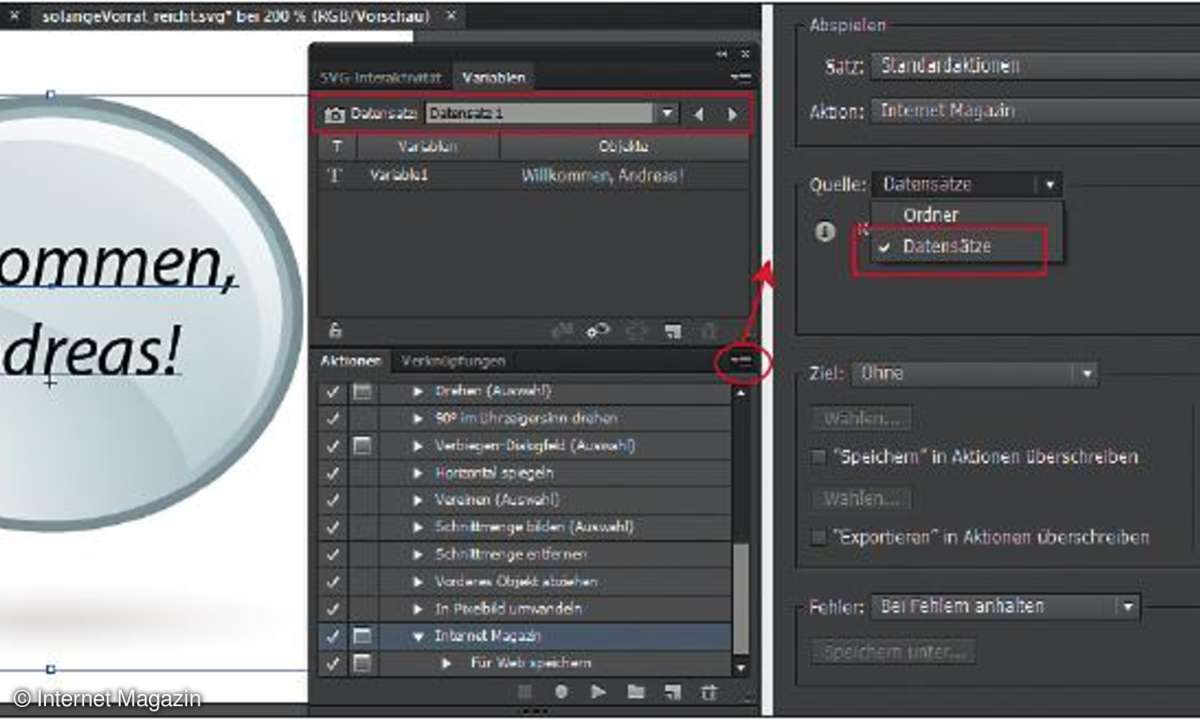
Task: Click begin recording circle in Aktionen panel
Action: (561, 691)
